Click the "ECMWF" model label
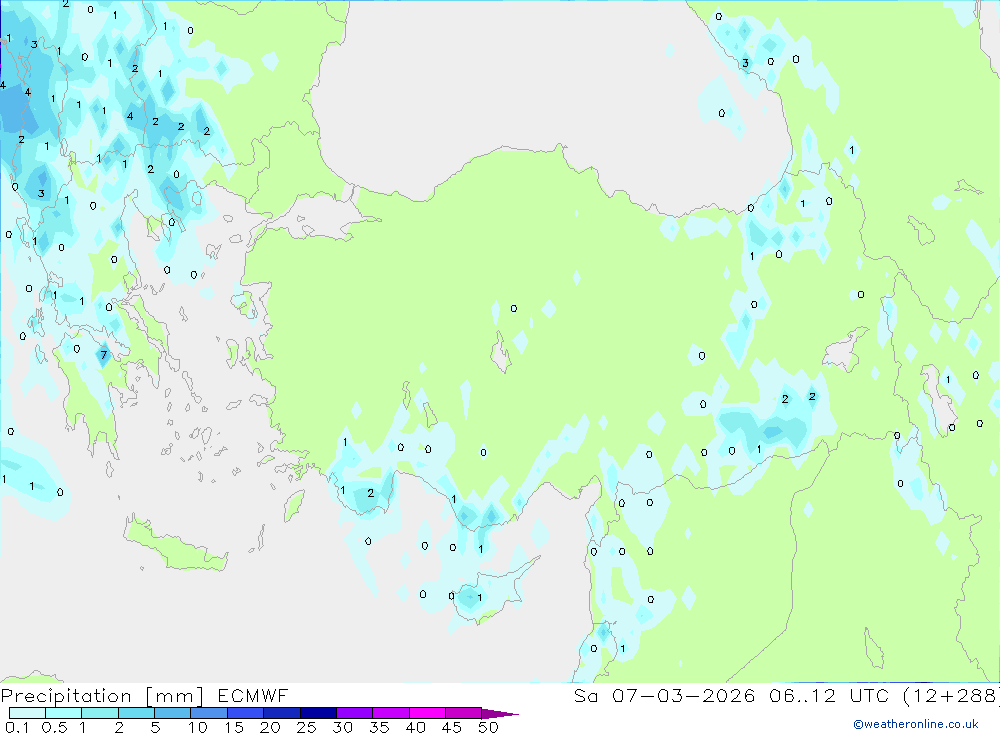This screenshot has width=1000, height=733. pos(253,695)
